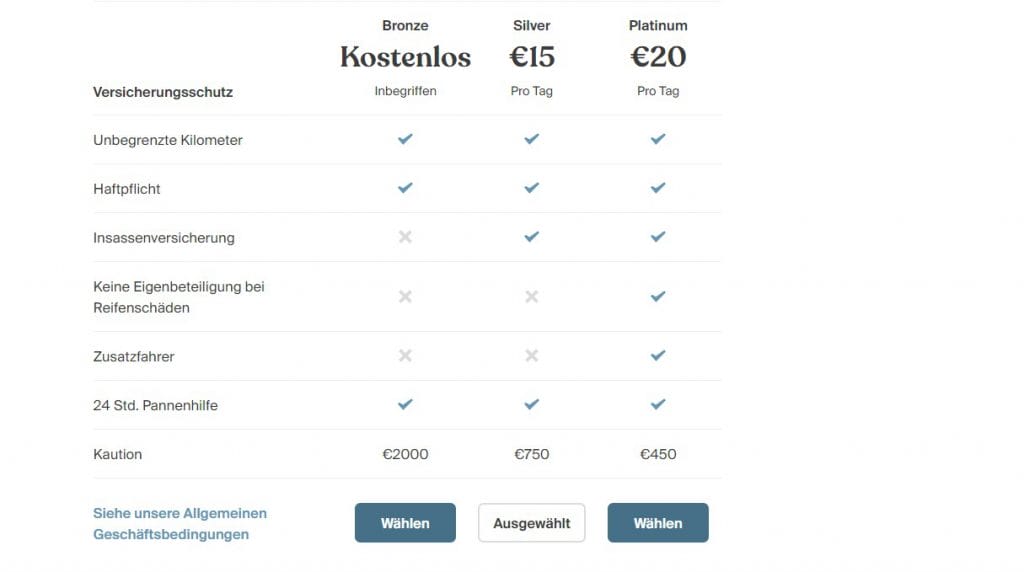Click Bronze cross icon for Zusatzfahrer
The width and height of the screenshot is (1024, 572).
(405, 355)
